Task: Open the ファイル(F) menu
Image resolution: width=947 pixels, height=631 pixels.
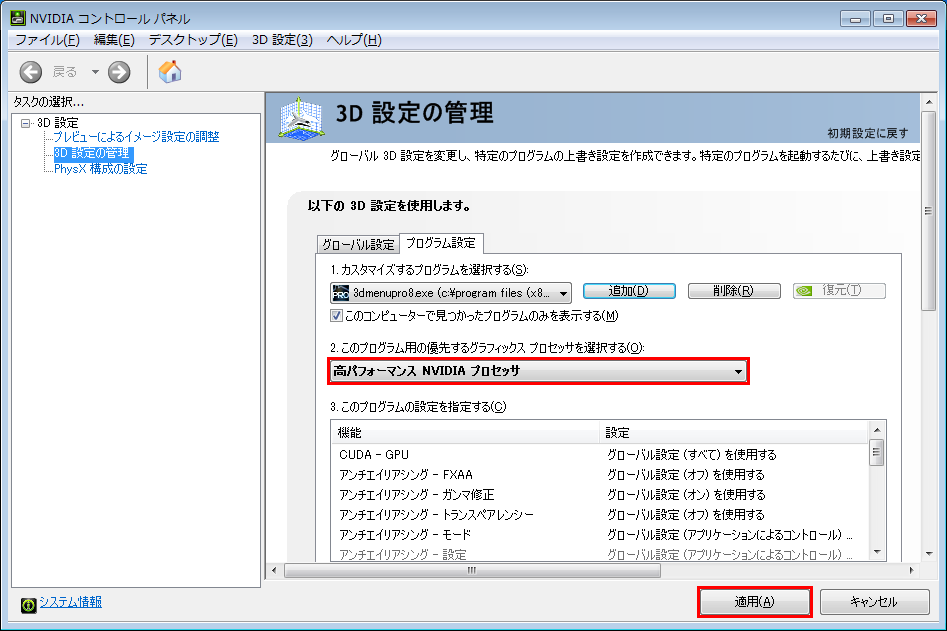Action: (x=47, y=40)
